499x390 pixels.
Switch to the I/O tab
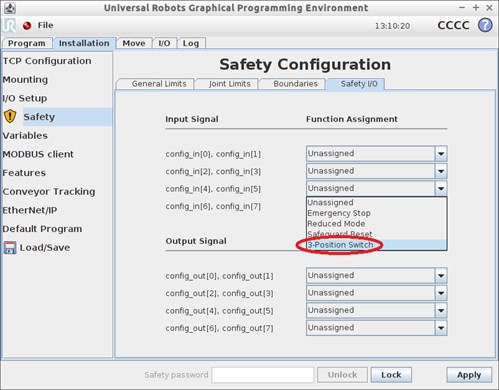[164, 43]
